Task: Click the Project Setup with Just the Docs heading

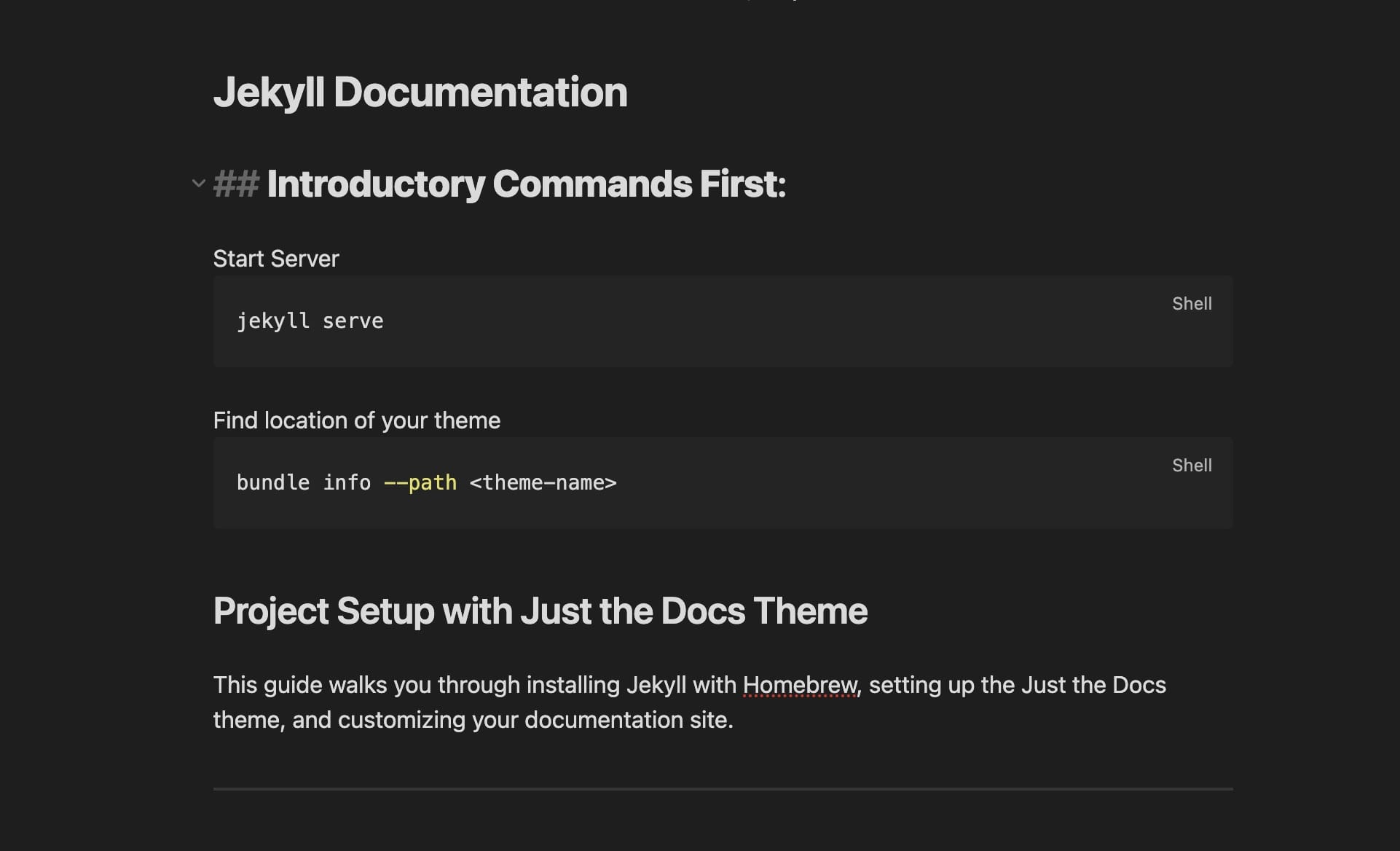Action: point(540,611)
